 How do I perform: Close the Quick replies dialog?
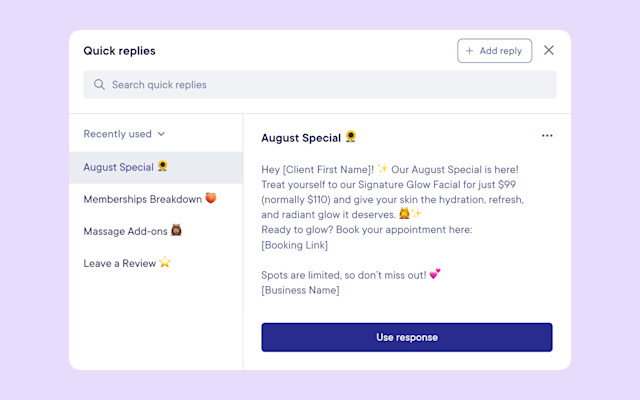[549, 50]
